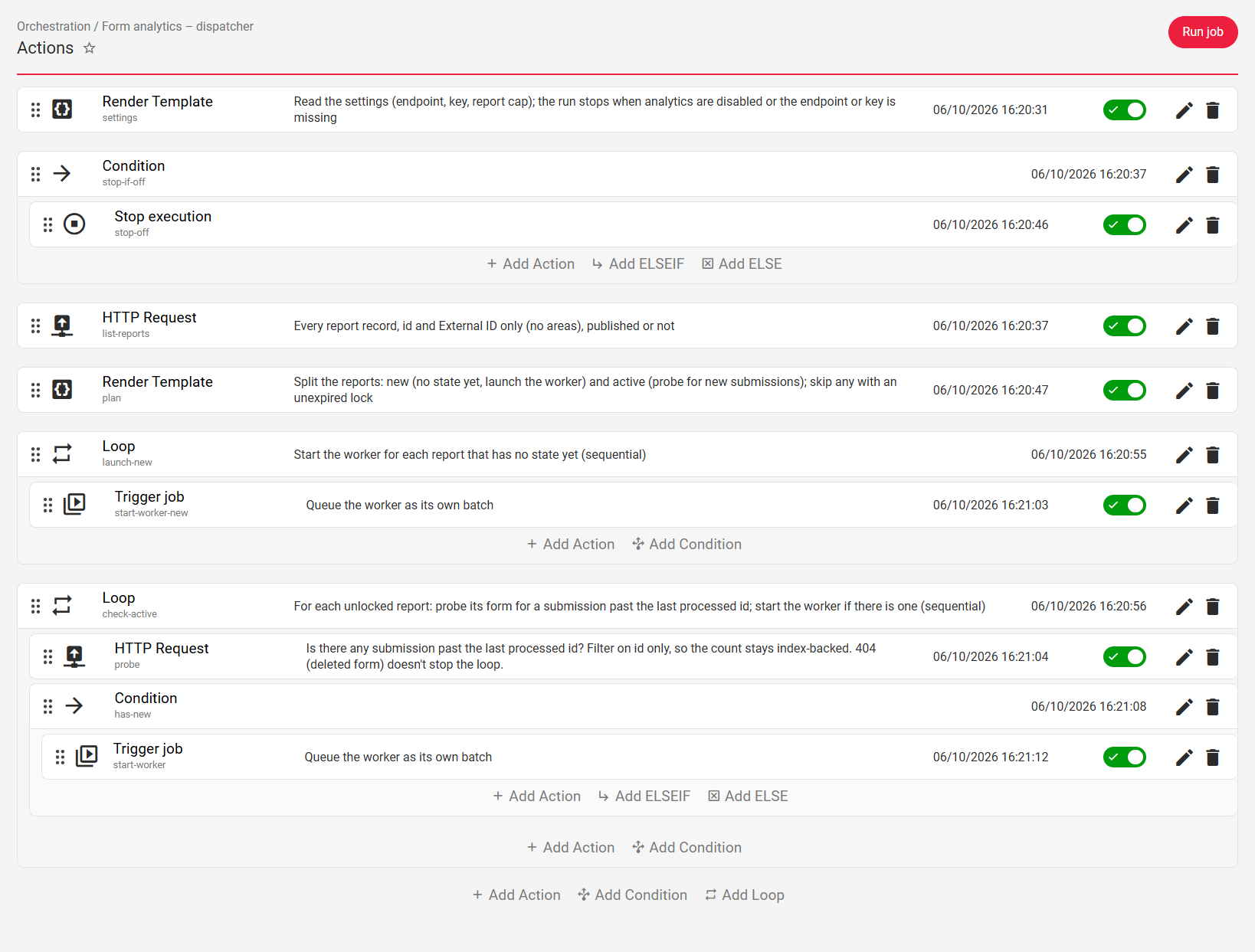1255x952 pixels.
Task: Disable the probe HTTP Request toggle
Action: click(1124, 657)
